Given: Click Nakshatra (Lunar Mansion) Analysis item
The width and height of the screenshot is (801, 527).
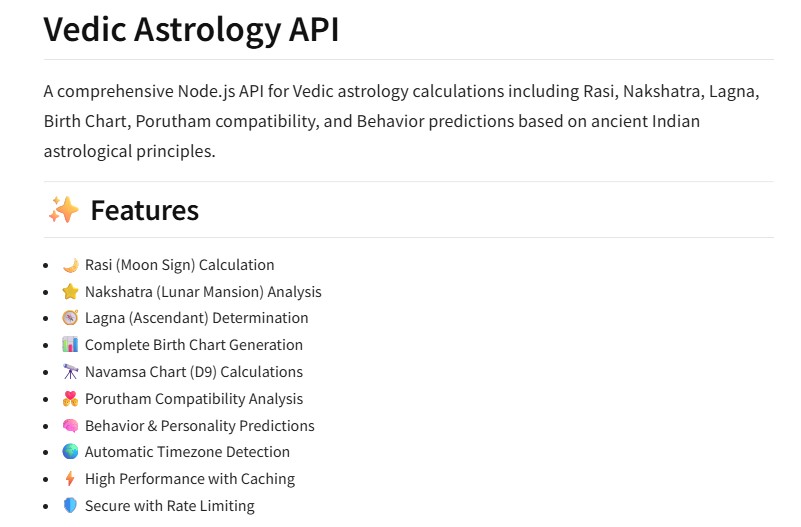Looking at the screenshot, I should [203, 292].
